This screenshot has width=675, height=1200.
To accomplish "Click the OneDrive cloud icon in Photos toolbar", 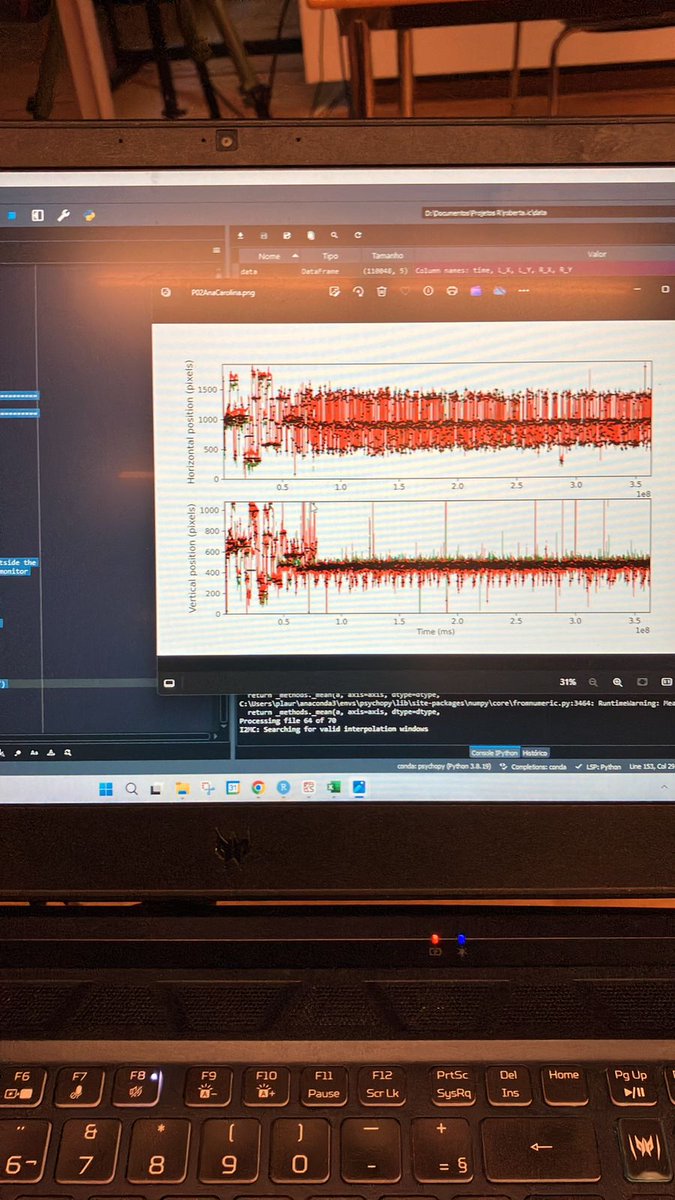I will (499, 291).
